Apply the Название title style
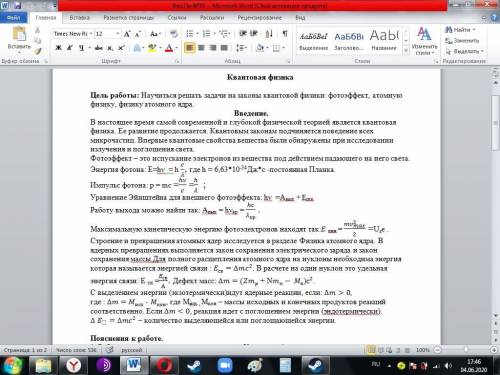This screenshot has width=500, height=375. click(384, 41)
